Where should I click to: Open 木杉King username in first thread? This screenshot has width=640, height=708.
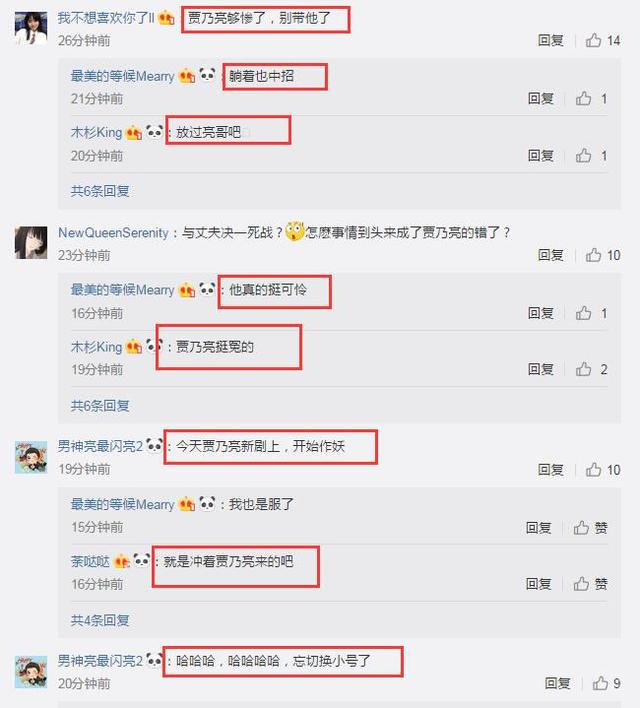click(x=96, y=133)
